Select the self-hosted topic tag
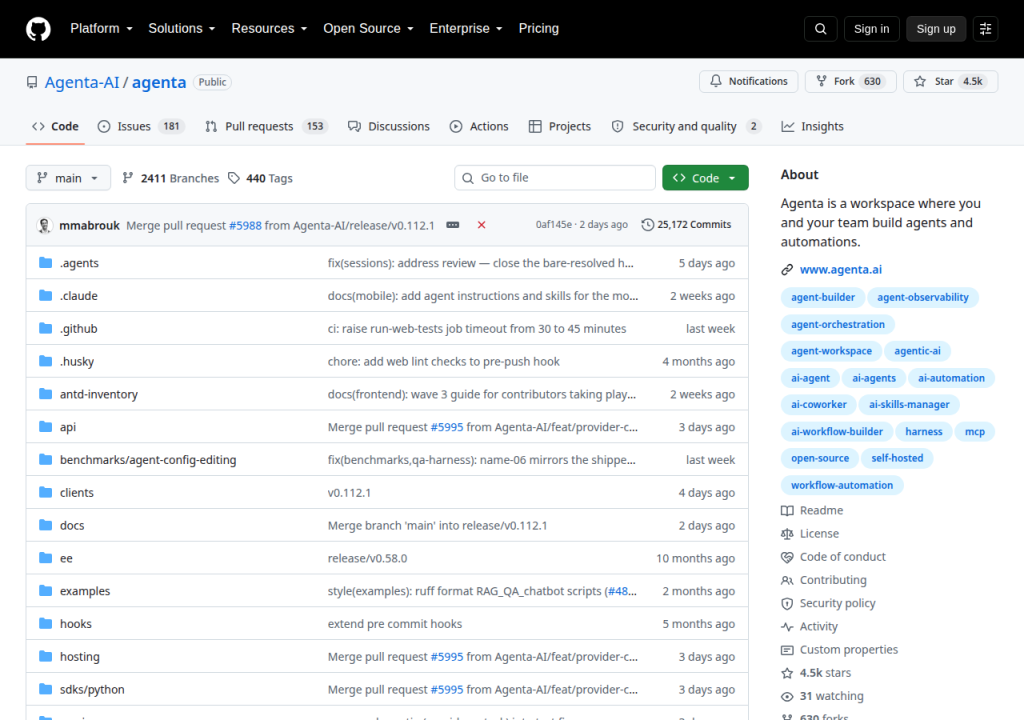1024x720 pixels. (897, 459)
